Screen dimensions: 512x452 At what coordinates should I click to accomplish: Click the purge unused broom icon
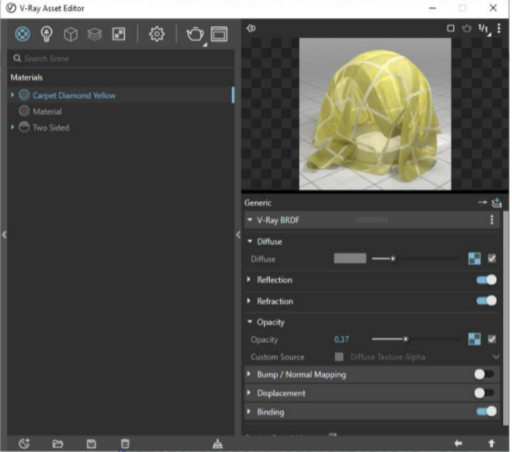[x=218, y=444]
